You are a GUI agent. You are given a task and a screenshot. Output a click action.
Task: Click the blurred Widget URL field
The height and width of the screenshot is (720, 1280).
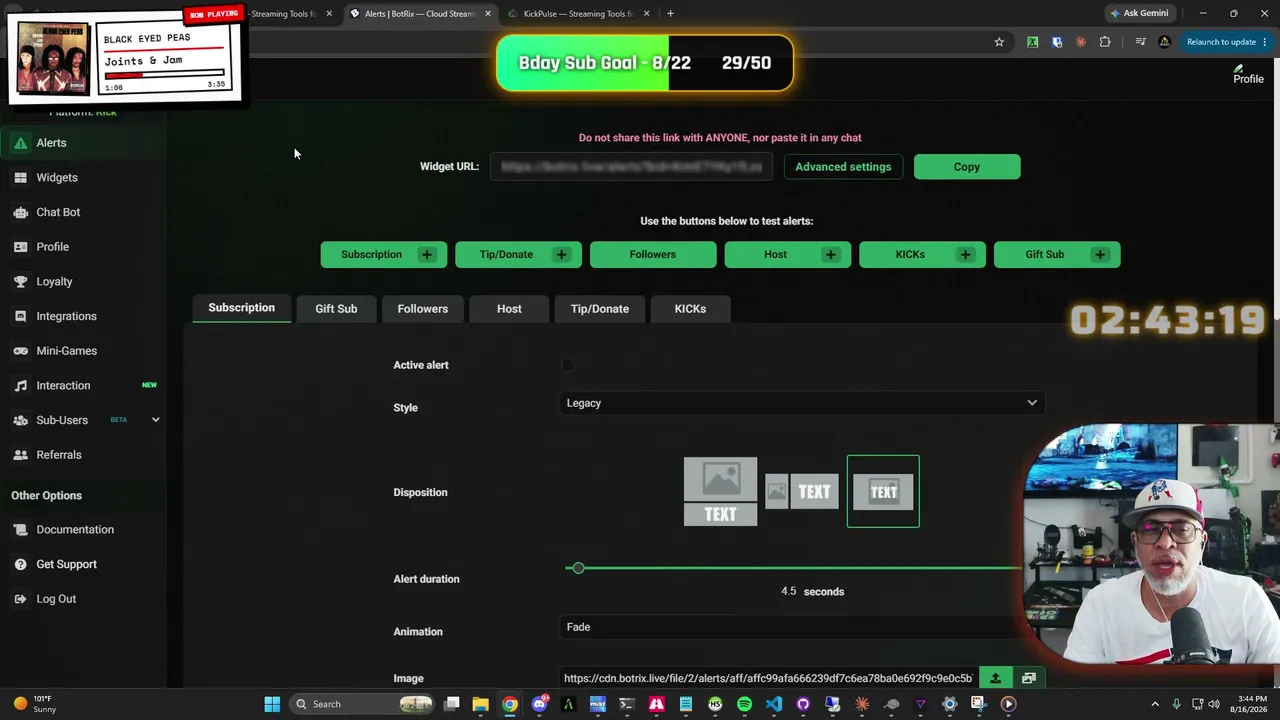coord(631,167)
